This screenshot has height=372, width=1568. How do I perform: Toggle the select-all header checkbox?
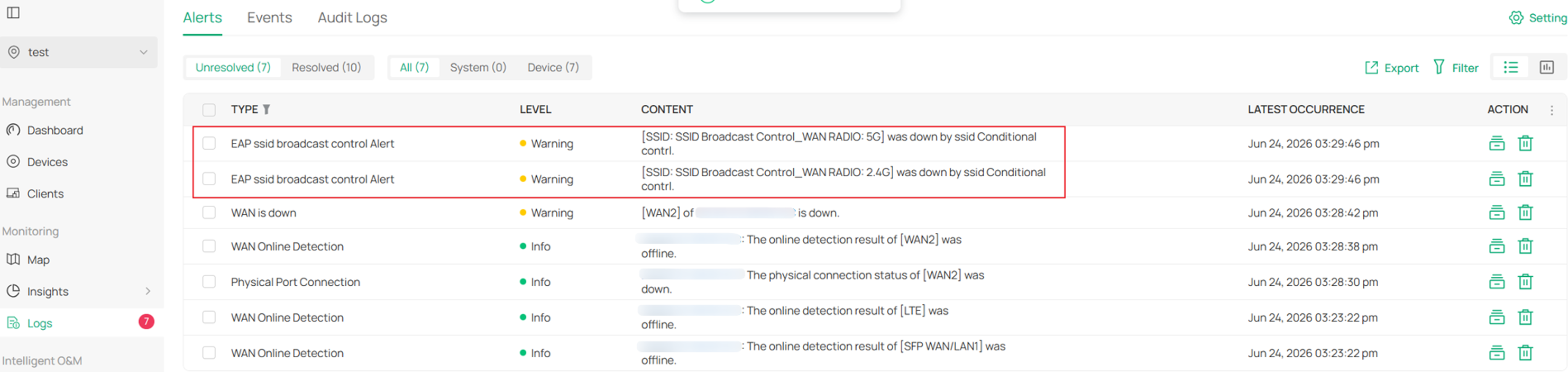pos(209,110)
